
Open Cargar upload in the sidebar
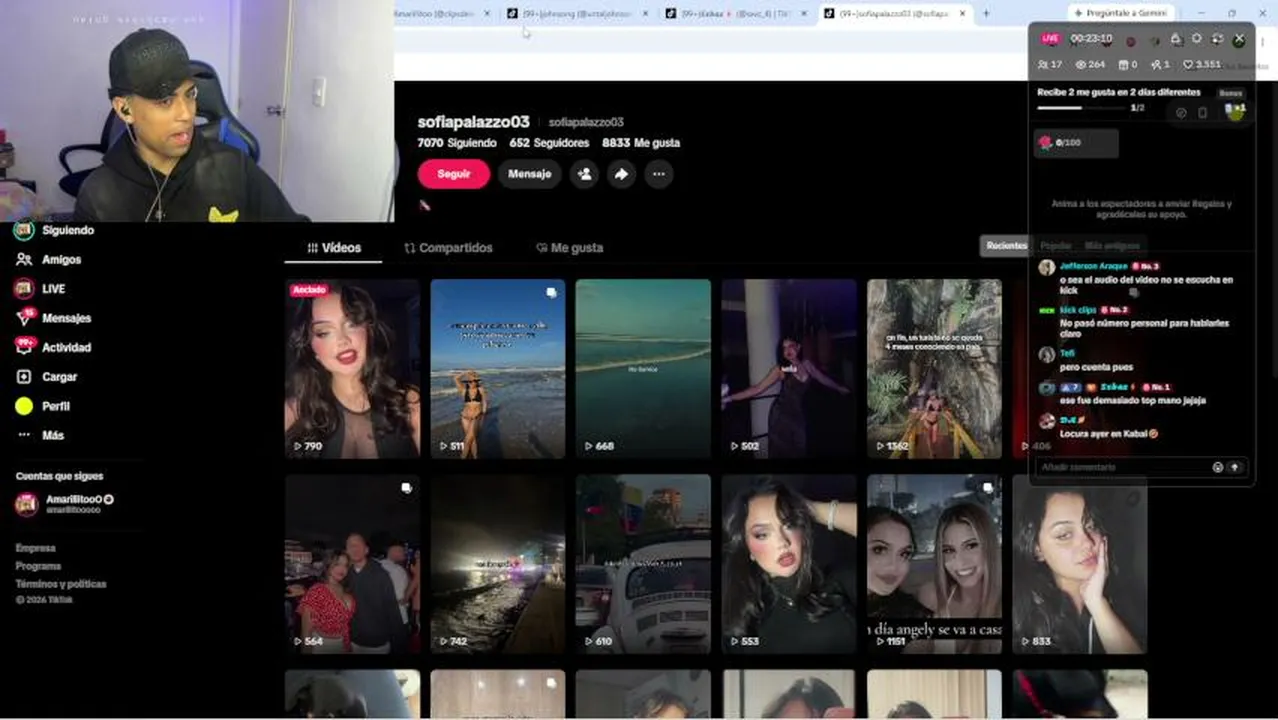(47, 377)
